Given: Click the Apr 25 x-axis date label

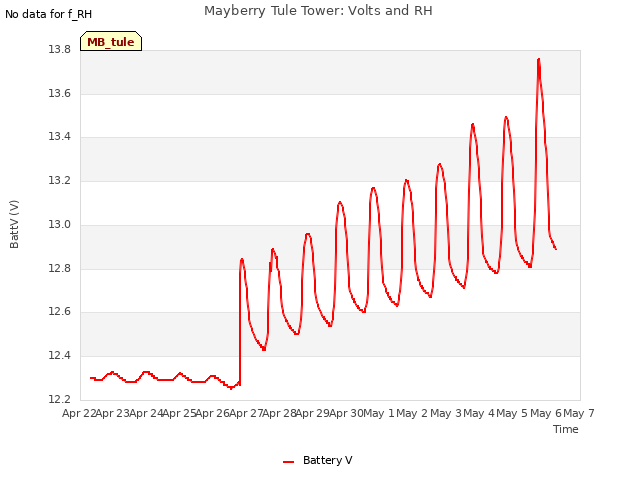Looking at the screenshot, I should pyautogui.click(x=180, y=413).
